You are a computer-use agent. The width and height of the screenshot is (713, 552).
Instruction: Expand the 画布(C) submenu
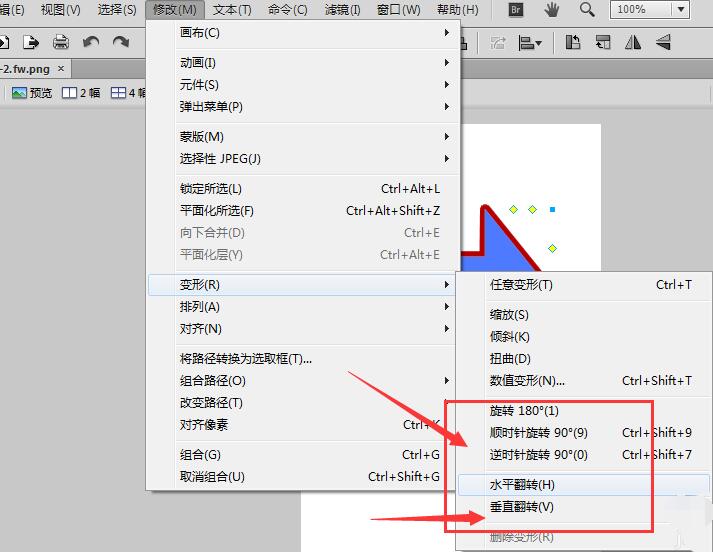tap(303, 33)
